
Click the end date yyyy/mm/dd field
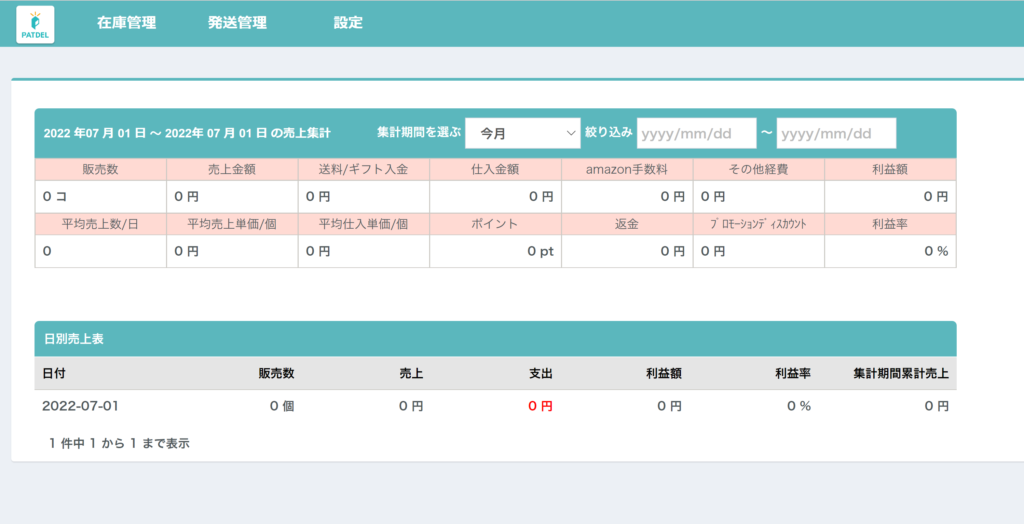(836, 133)
